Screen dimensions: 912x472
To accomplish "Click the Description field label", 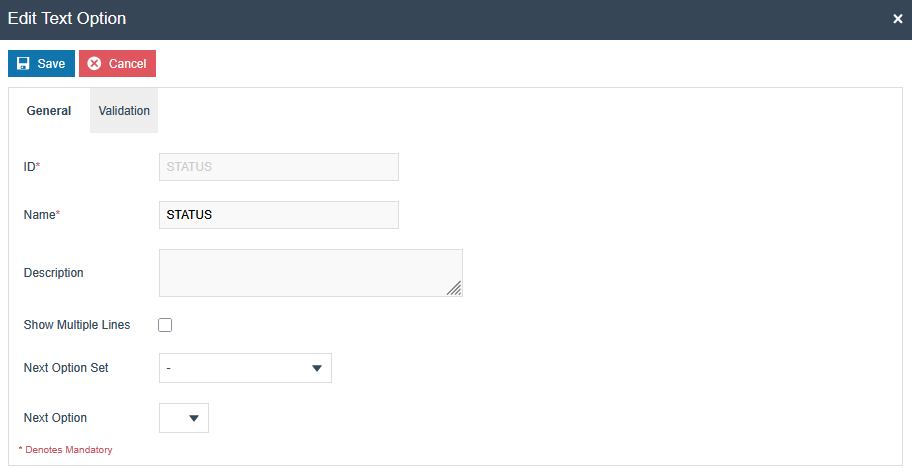I will click(x=54, y=272).
